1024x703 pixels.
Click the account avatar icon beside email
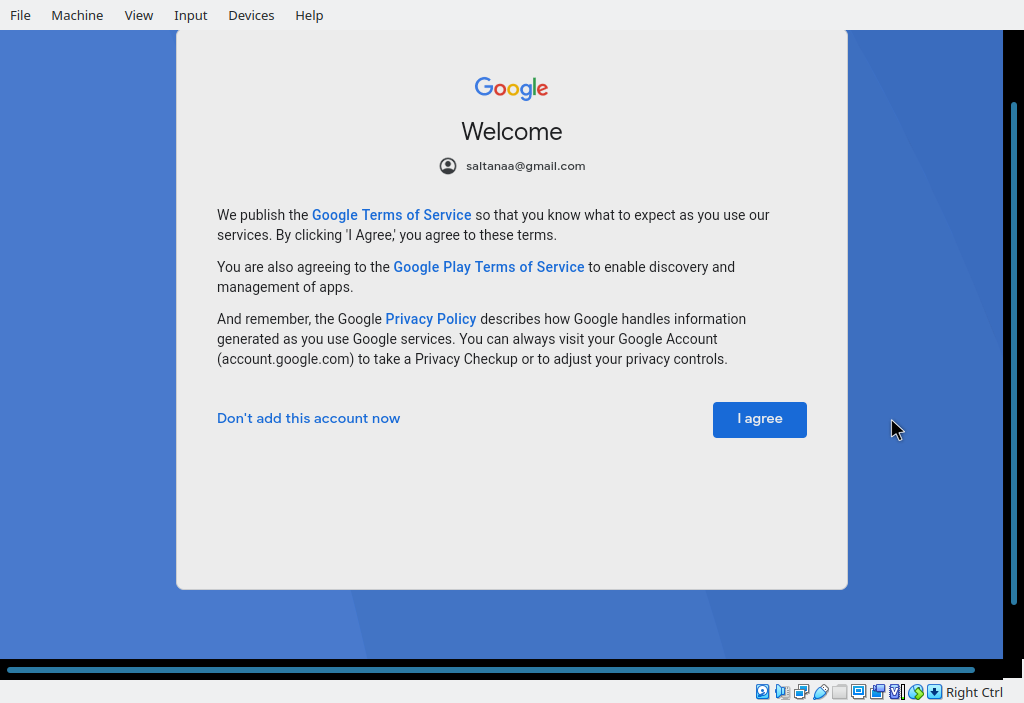[x=448, y=166]
